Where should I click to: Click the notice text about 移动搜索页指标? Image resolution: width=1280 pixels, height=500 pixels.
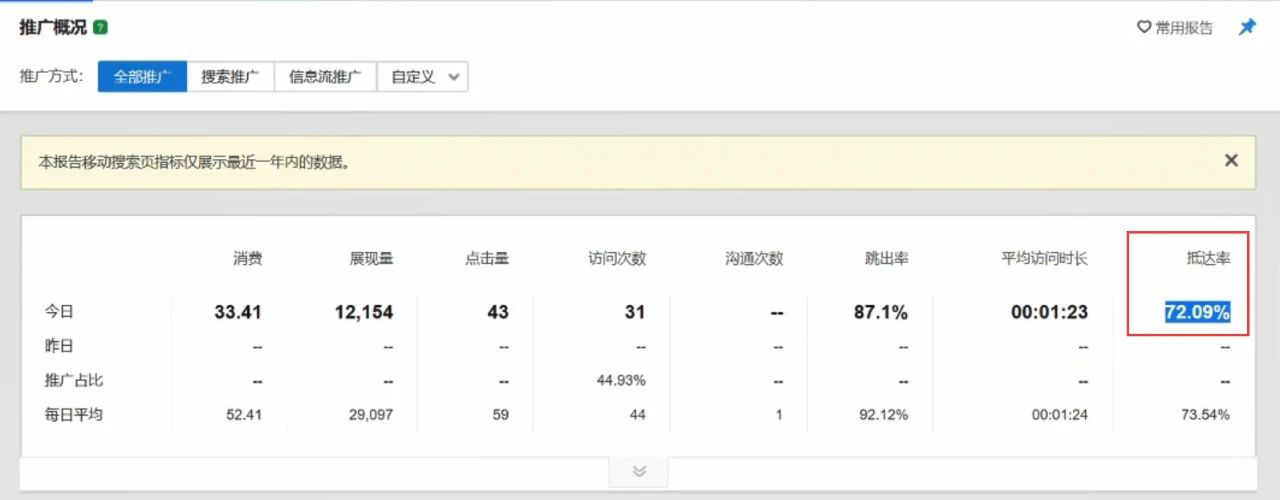(x=195, y=161)
